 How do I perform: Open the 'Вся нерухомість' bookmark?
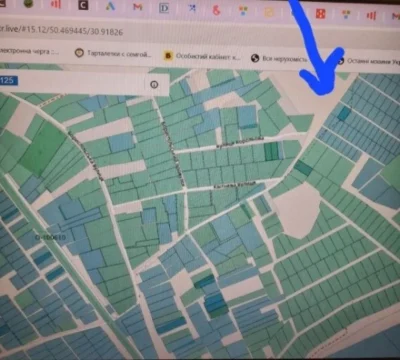click(x=279, y=59)
